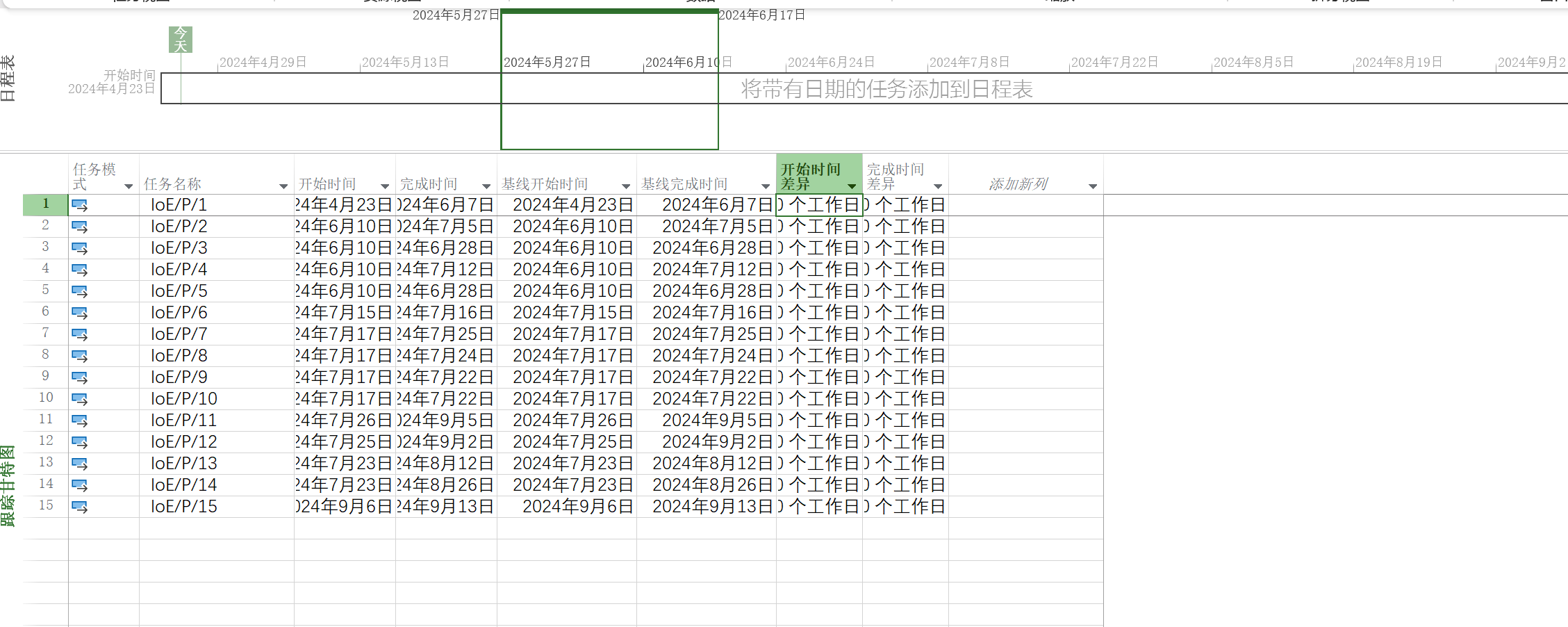The width and height of the screenshot is (1568, 627).
Task: Click start time cell of IoE/P/9
Action: tap(345, 377)
